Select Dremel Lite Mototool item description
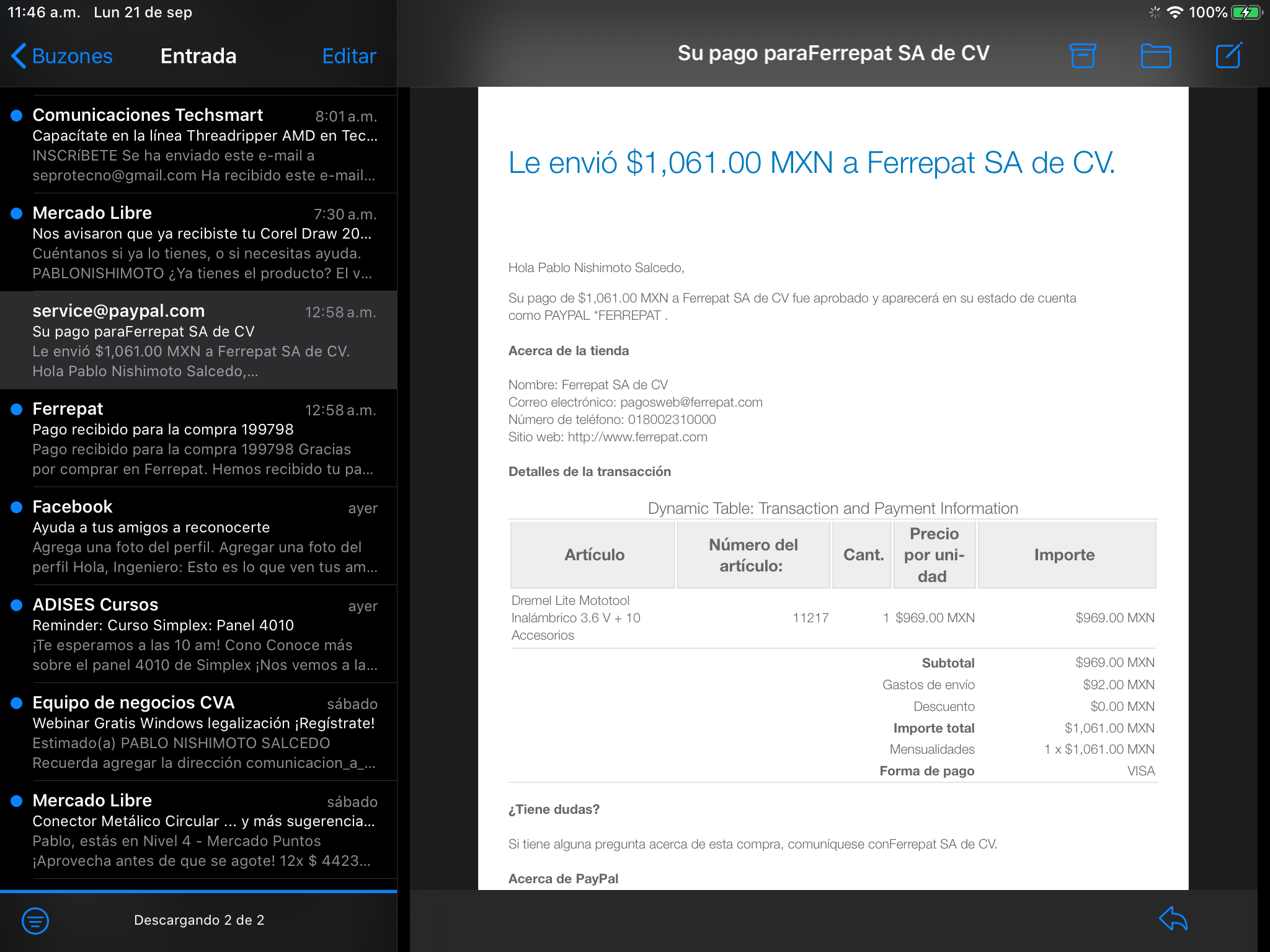This screenshot has width=1270, height=952. tap(575, 618)
